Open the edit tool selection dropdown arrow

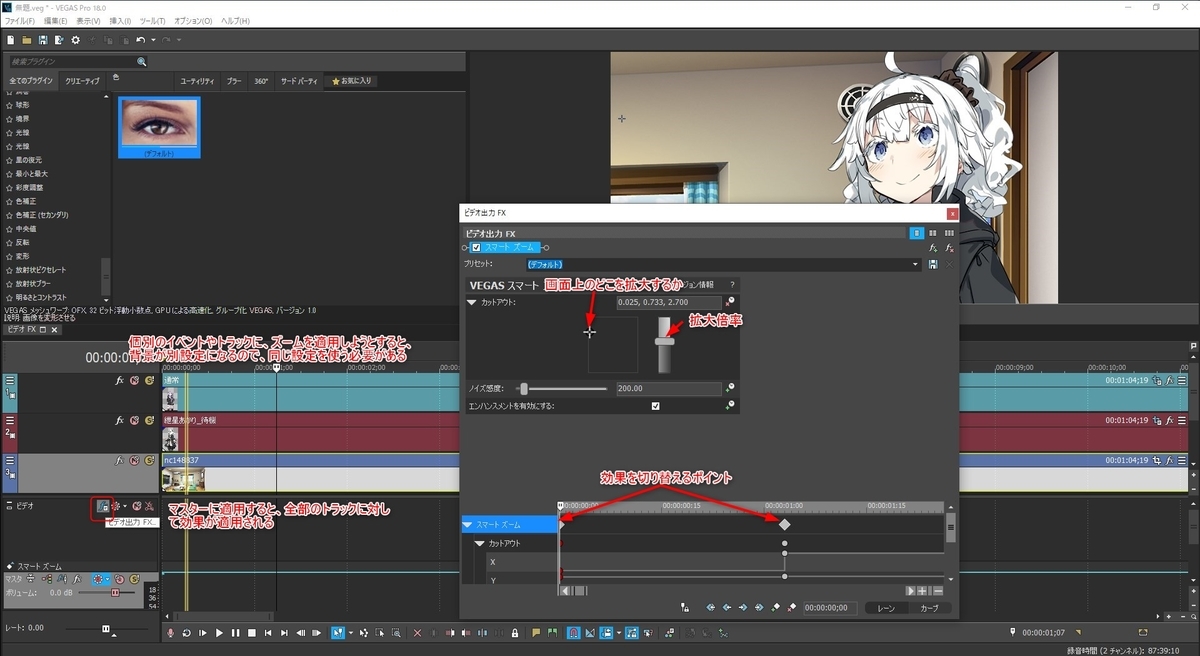pyautogui.click(x=349, y=633)
